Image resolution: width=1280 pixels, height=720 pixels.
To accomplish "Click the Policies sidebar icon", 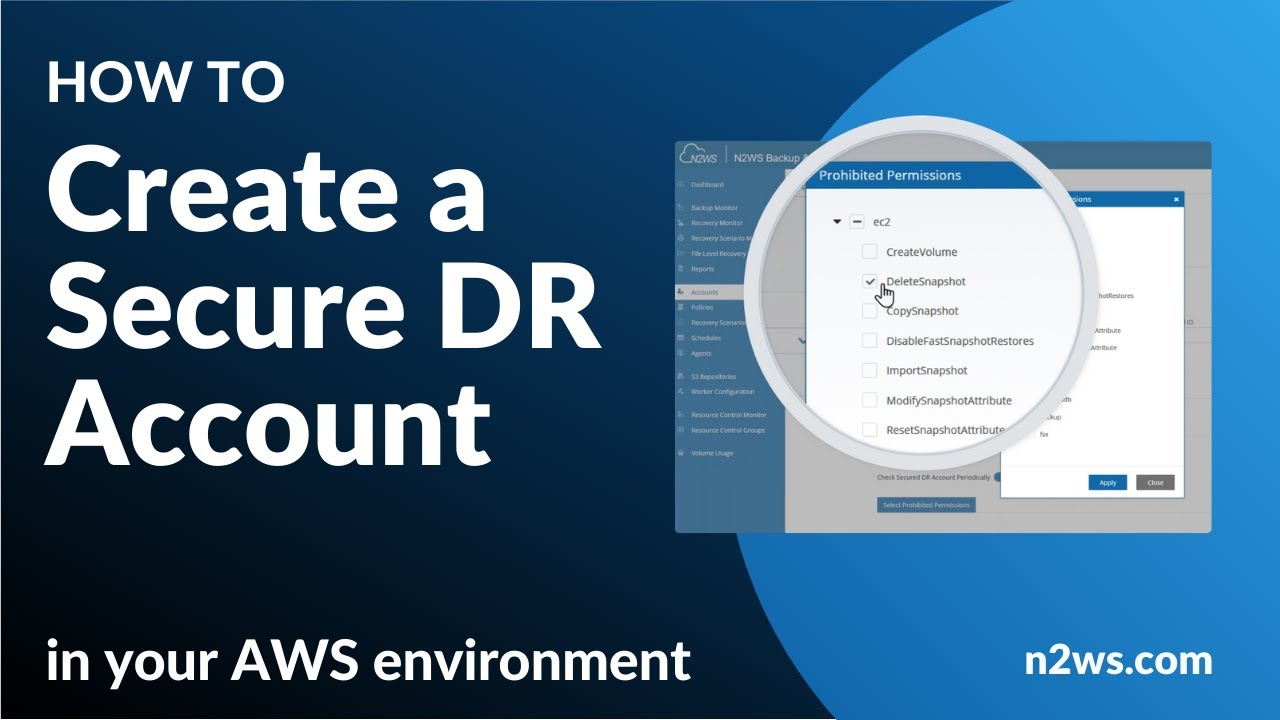I will (681, 308).
